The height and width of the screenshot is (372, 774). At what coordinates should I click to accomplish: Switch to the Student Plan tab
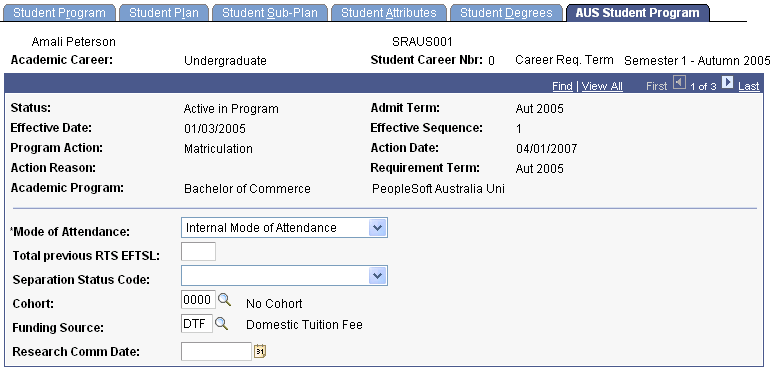[163, 13]
